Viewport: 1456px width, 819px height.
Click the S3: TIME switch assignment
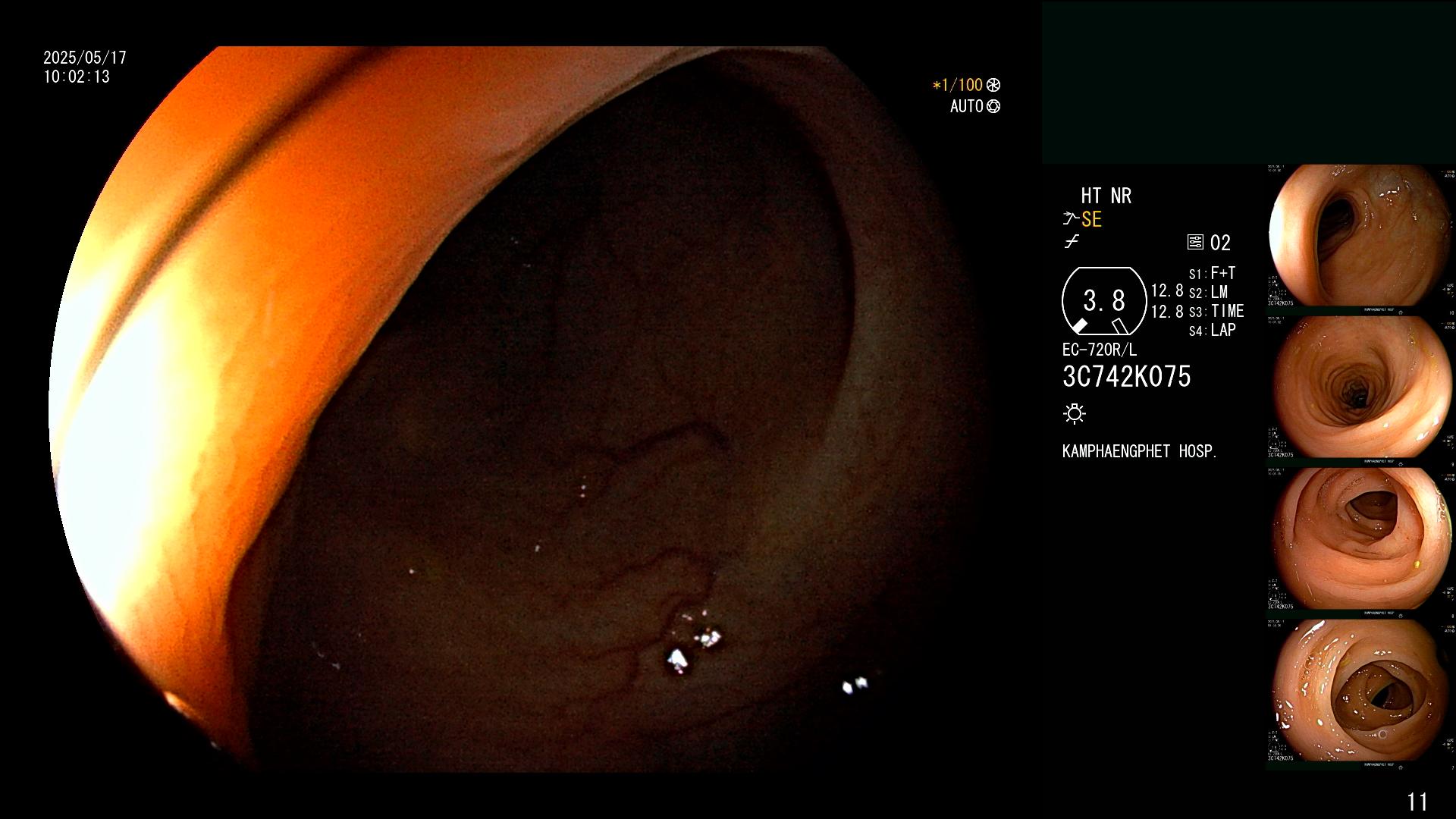pos(1216,311)
